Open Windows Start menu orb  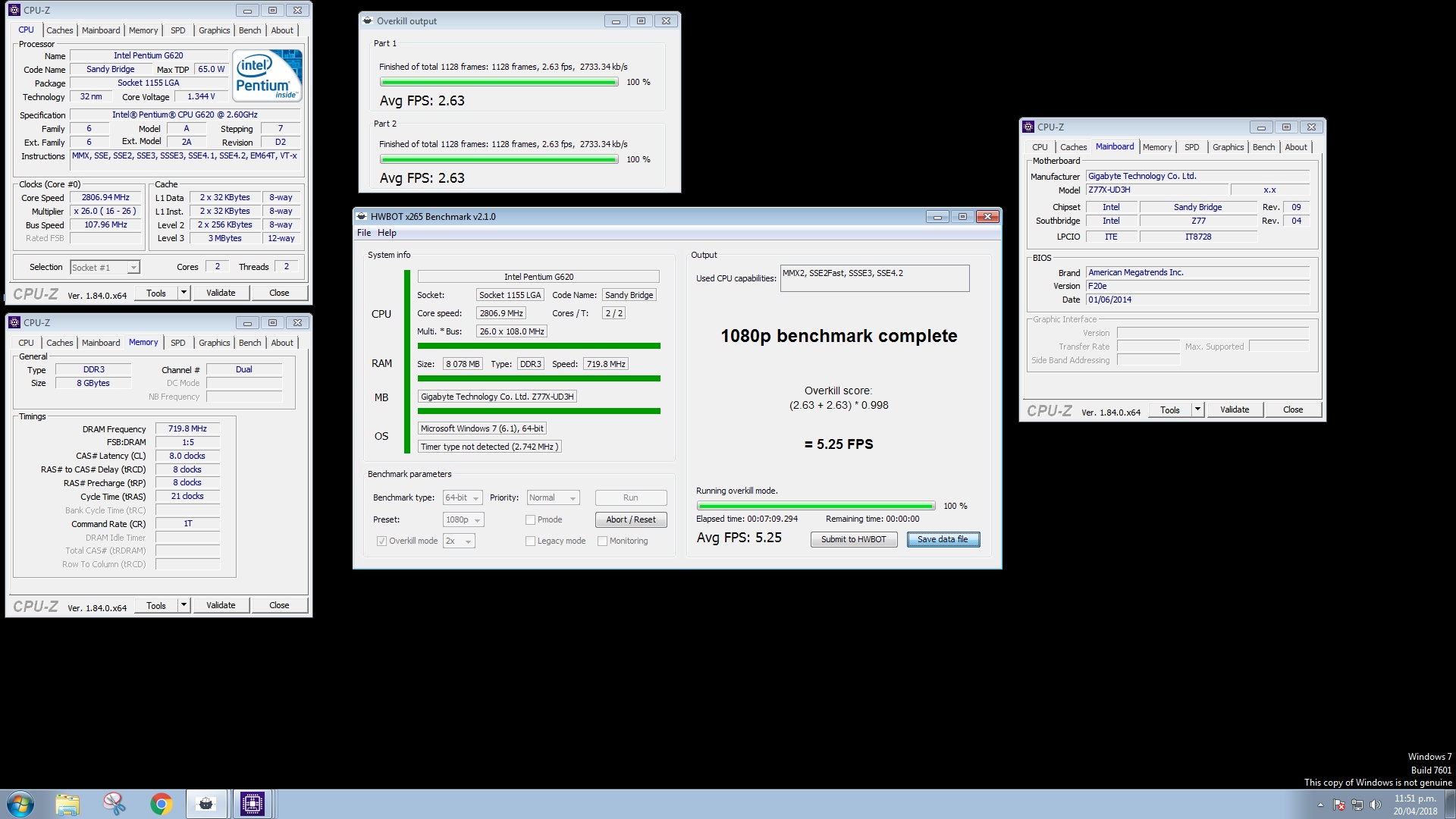pyautogui.click(x=20, y=804)
